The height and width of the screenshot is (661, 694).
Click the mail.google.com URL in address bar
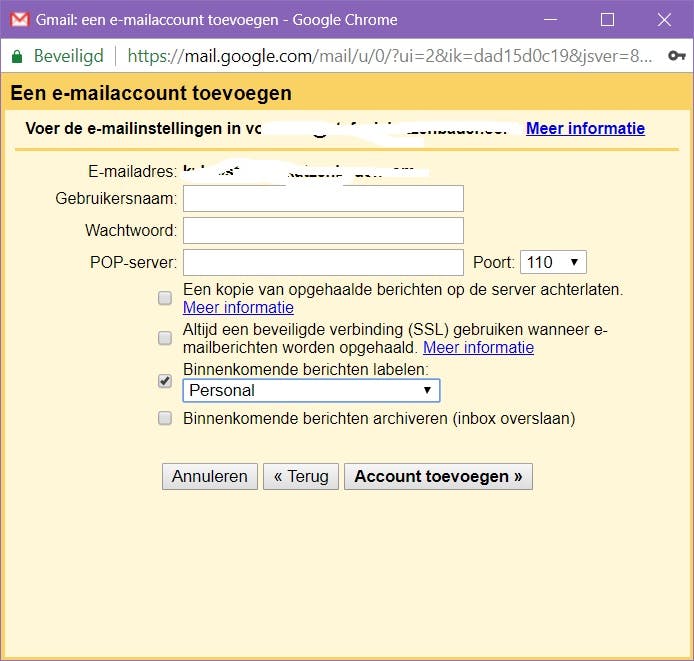pyautogui.click(x=389, y=56)
